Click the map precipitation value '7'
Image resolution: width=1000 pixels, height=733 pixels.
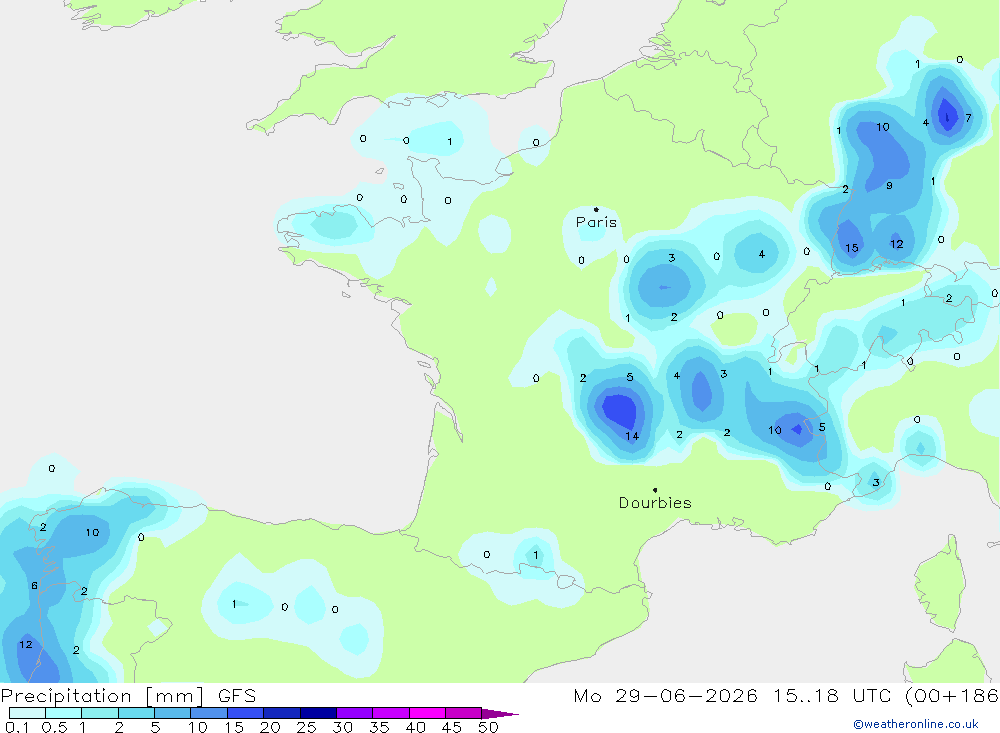click(968, 118)
